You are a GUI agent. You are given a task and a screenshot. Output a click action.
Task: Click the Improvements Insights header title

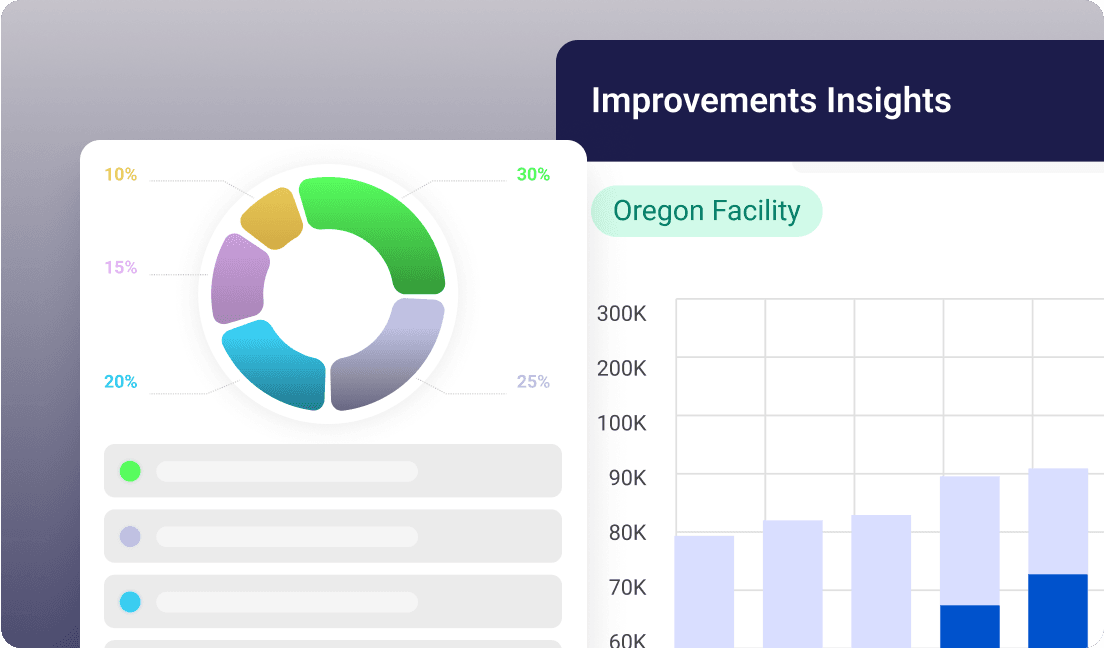(x=771, y=101)
